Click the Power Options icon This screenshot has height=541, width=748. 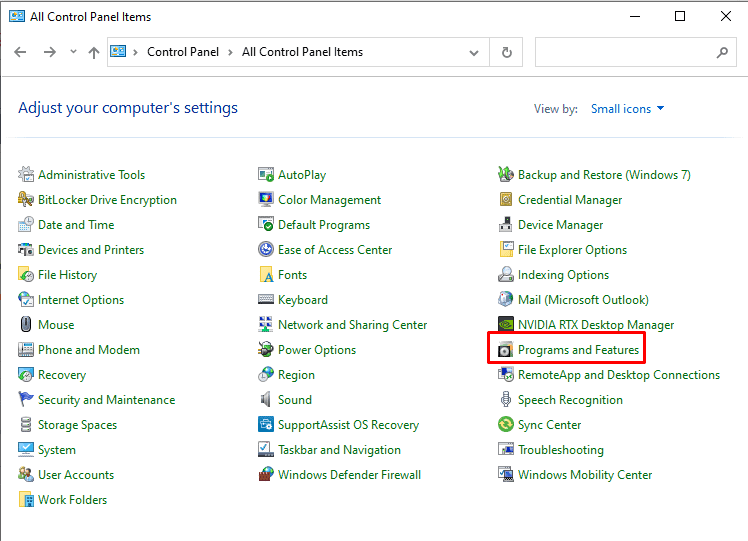(x=266, y=350)
